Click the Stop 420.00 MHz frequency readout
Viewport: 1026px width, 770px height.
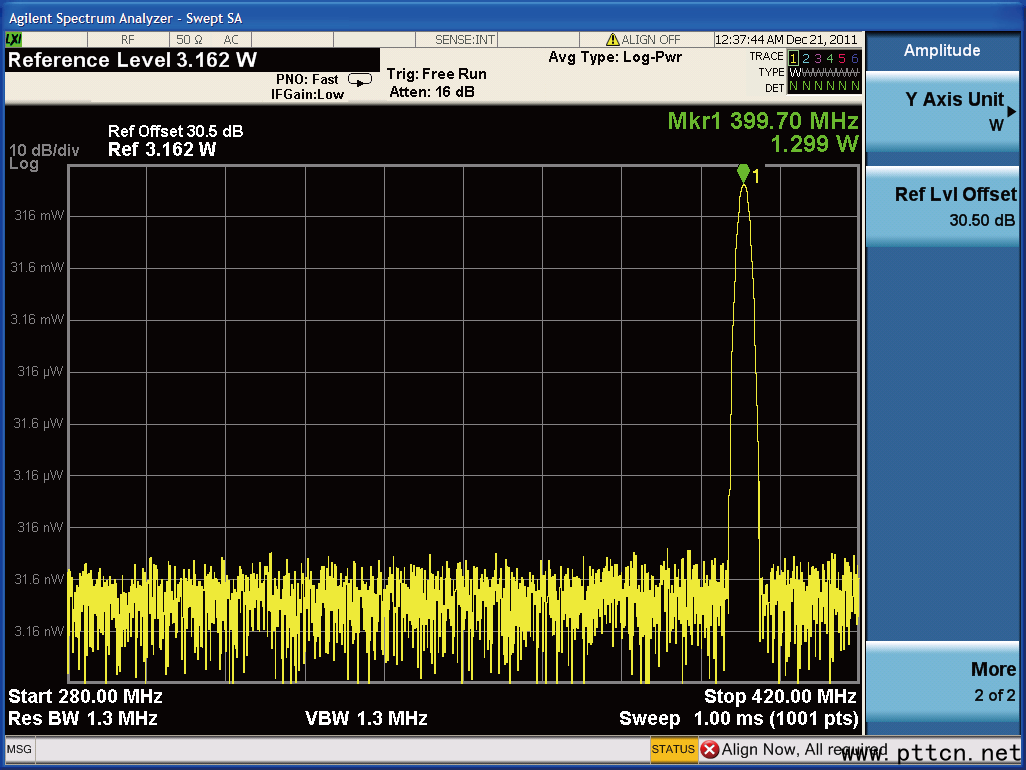coord(780,696)
